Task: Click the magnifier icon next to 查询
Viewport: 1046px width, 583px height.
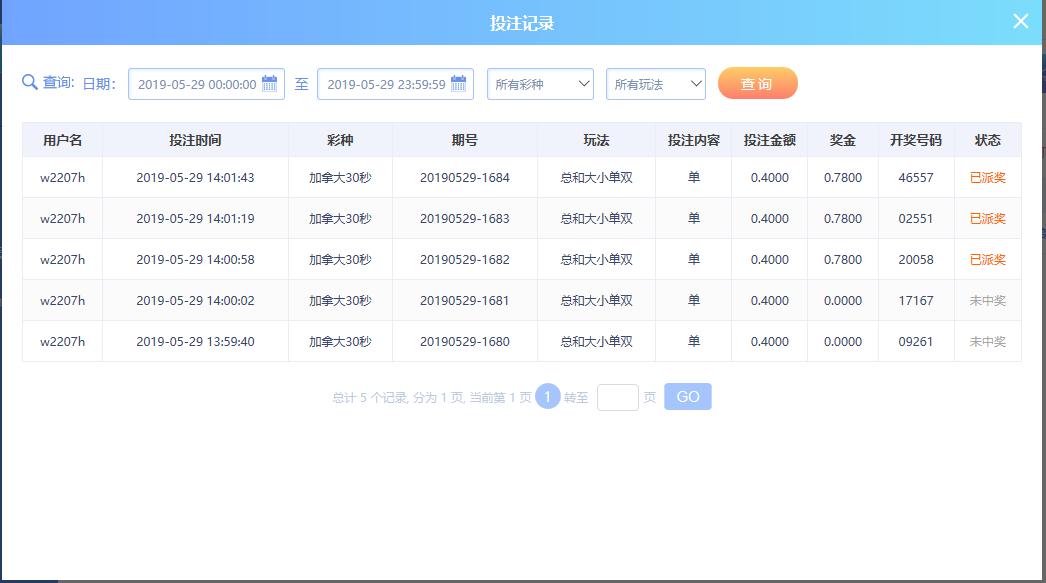Action: (x=29, y=83)
